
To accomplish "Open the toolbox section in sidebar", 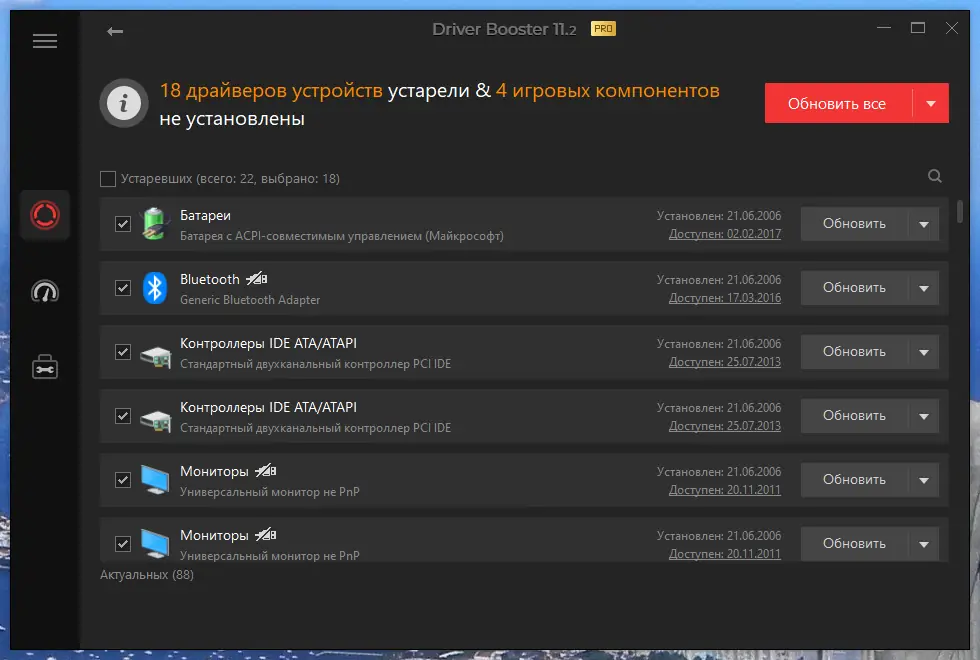I will (45, 367).
